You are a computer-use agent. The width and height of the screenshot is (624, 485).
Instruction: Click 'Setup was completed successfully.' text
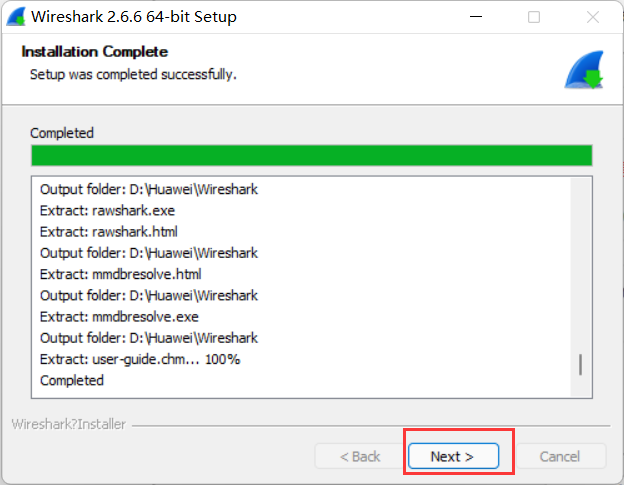click(133, 74)
